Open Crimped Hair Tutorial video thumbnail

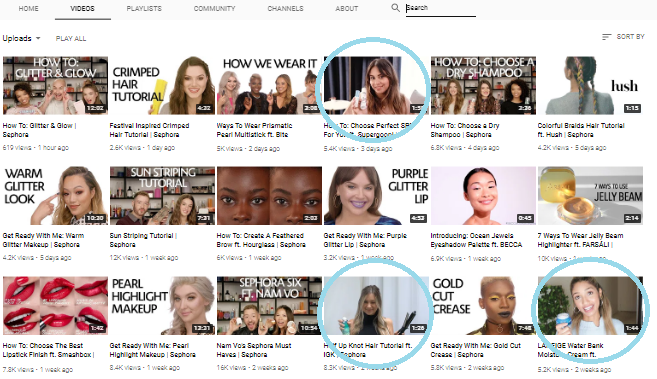click(x=162, y=85)
